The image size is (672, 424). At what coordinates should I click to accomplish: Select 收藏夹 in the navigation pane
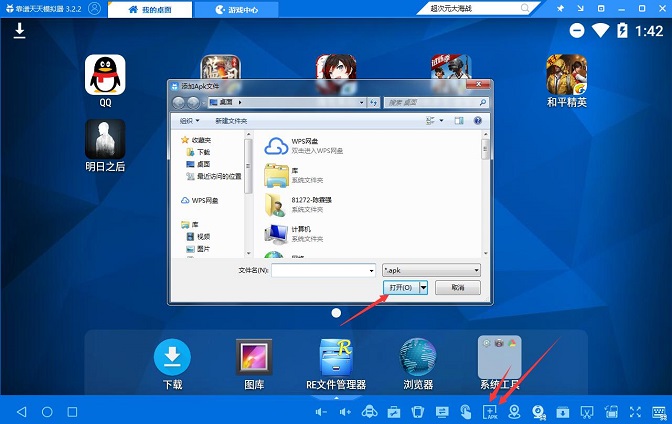pos(196,140)
